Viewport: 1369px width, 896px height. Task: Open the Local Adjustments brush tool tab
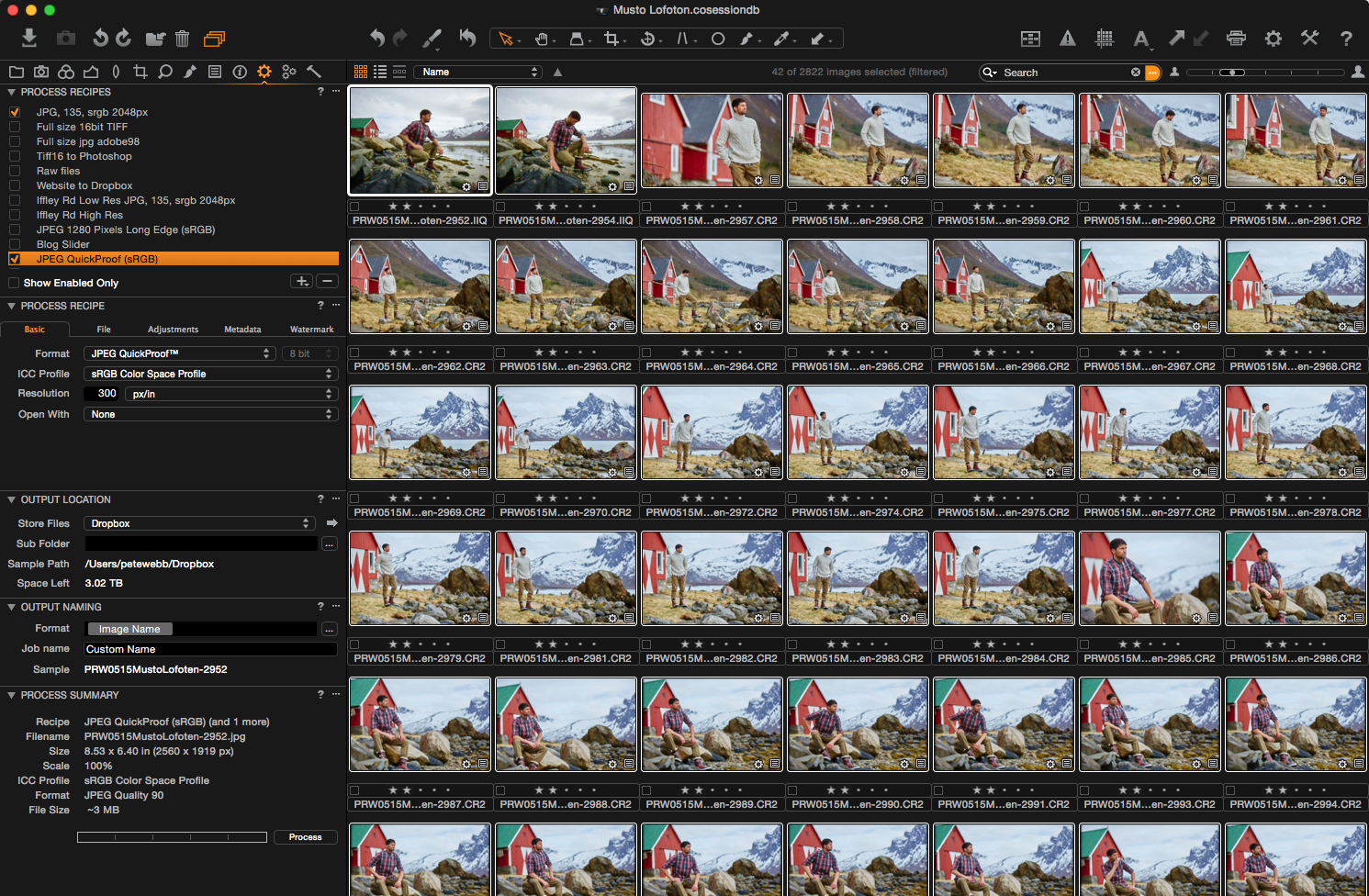tap(190, 72)
